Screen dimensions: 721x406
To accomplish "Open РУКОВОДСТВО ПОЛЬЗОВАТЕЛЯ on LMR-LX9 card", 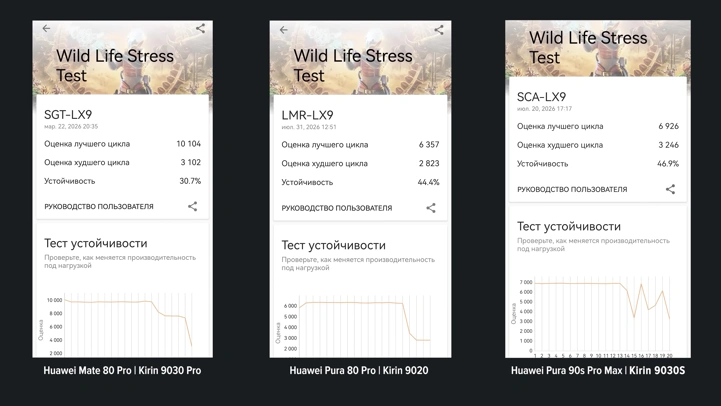I will pos(337,208).
